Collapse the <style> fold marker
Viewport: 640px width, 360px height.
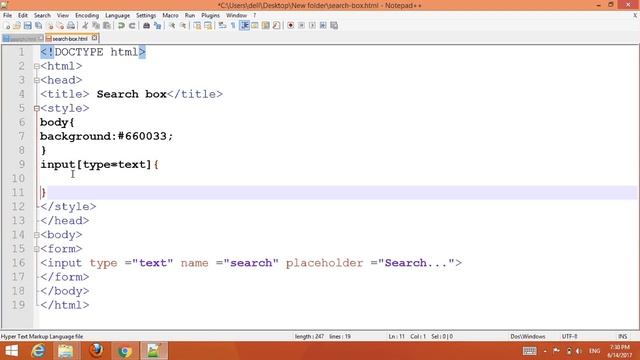(37, 109)
